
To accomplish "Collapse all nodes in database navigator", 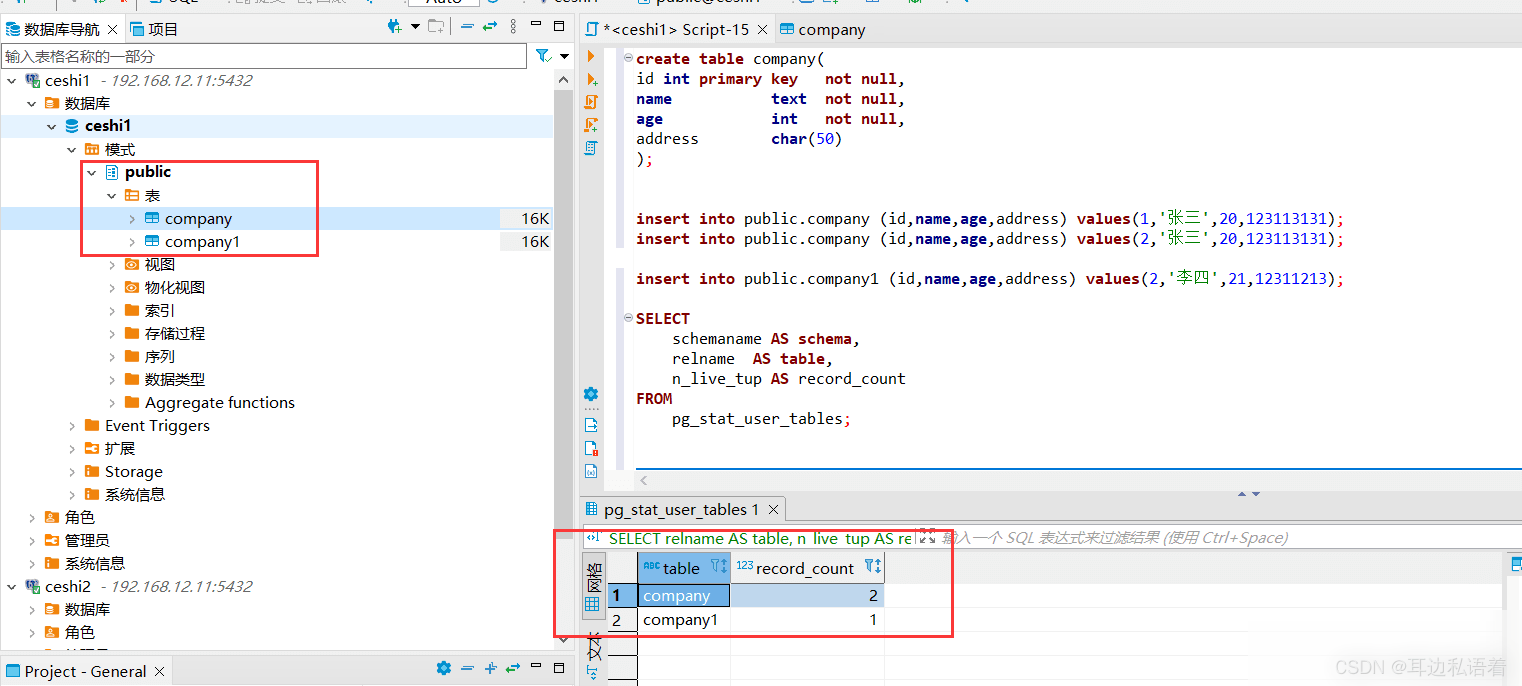I will 467,28.
